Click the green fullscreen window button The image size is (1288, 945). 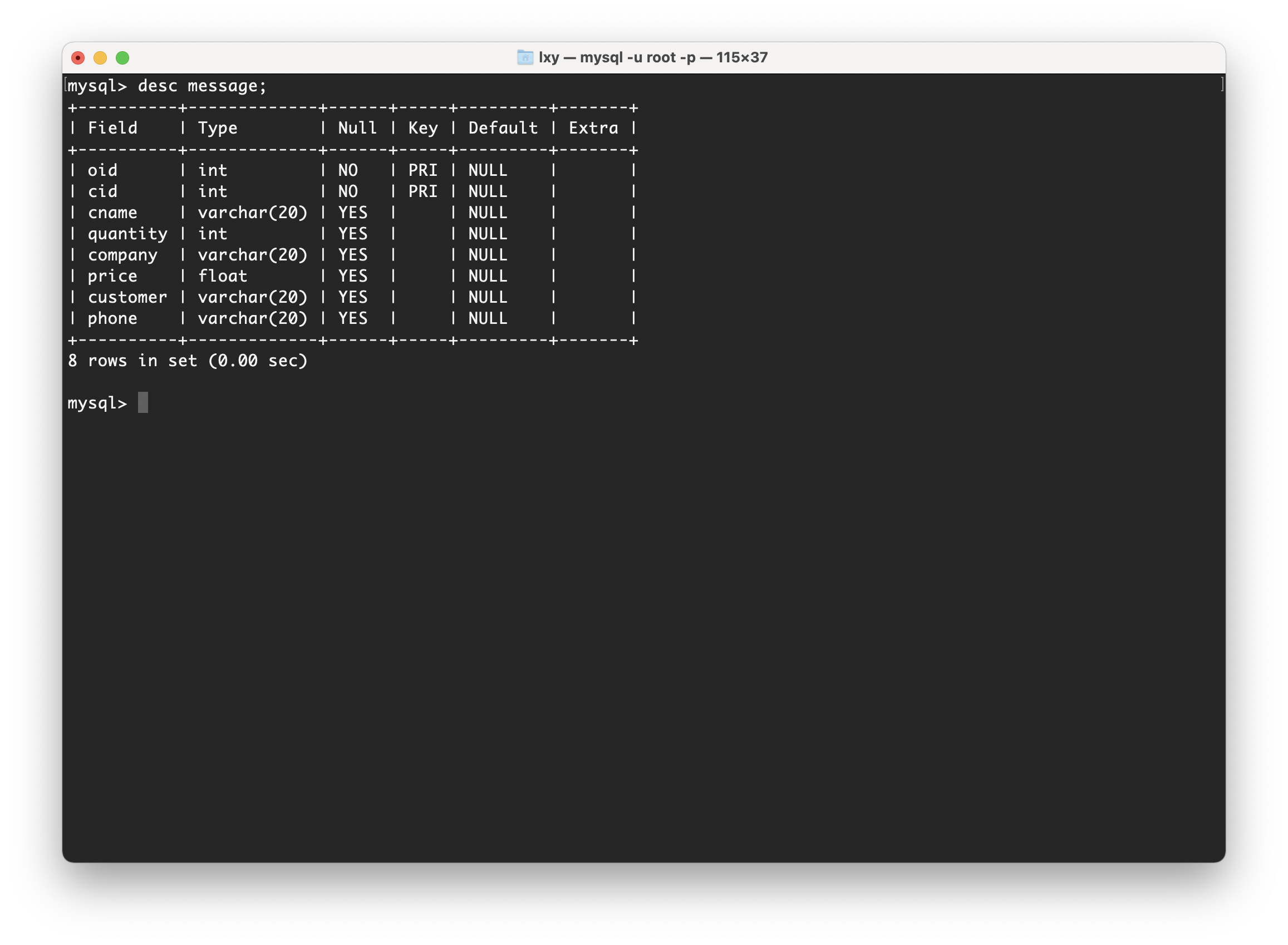(x=122, y=58)
